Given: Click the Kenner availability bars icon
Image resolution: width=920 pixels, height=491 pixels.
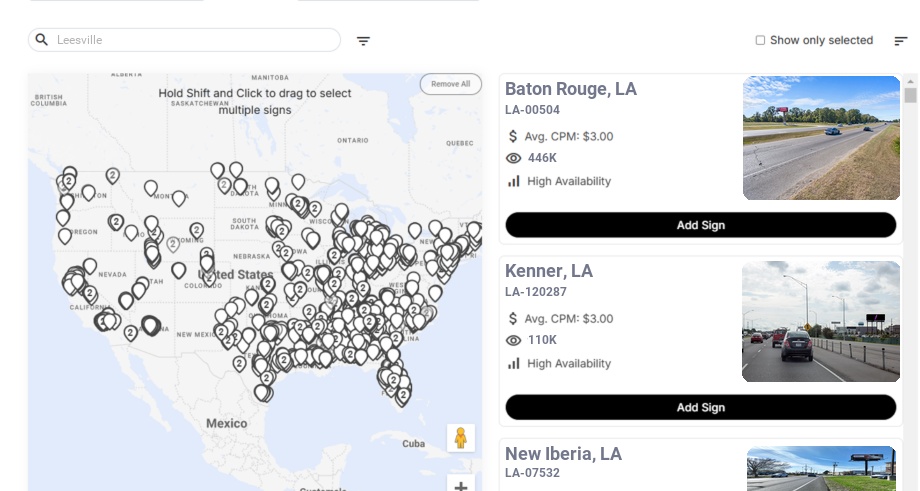Looking at the screenshot, I should coord(514,363).
